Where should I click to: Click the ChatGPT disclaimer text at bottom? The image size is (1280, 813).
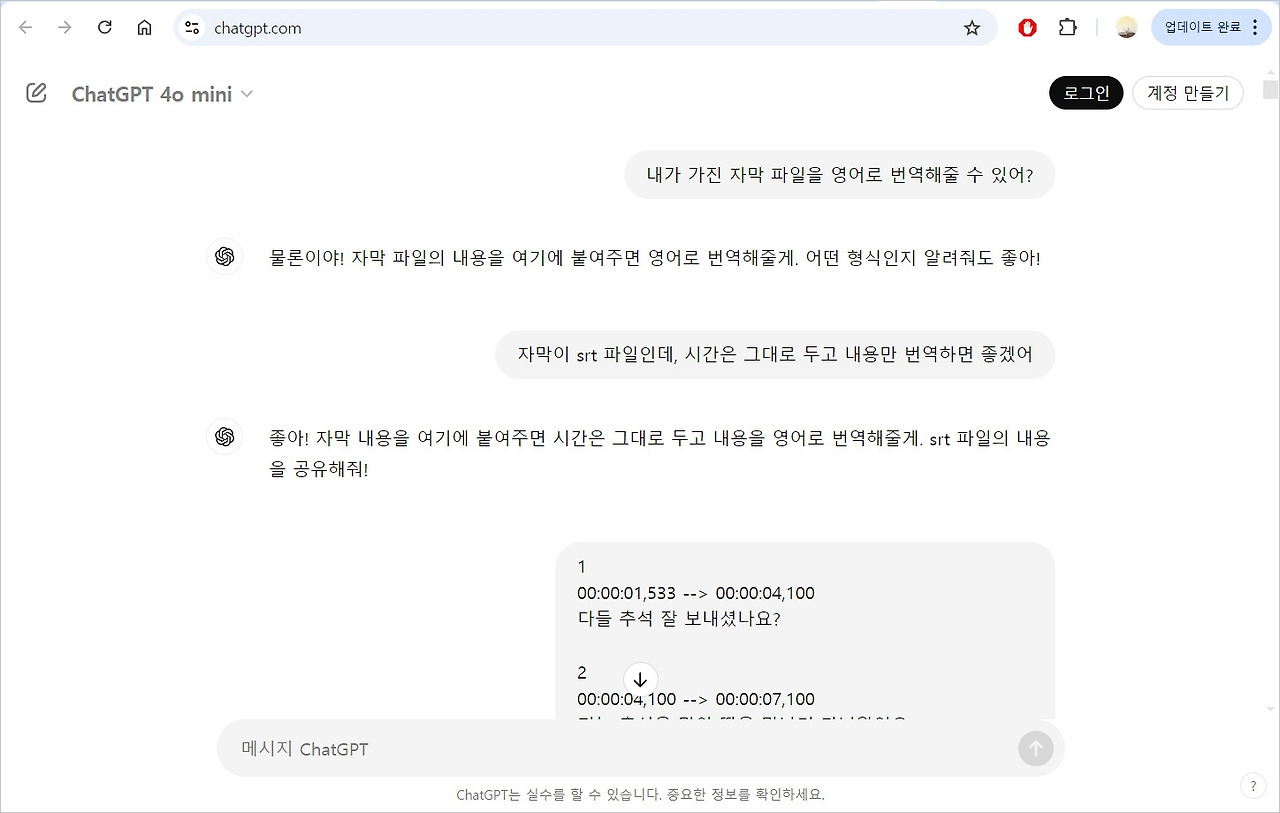click(x=640, y=795)
